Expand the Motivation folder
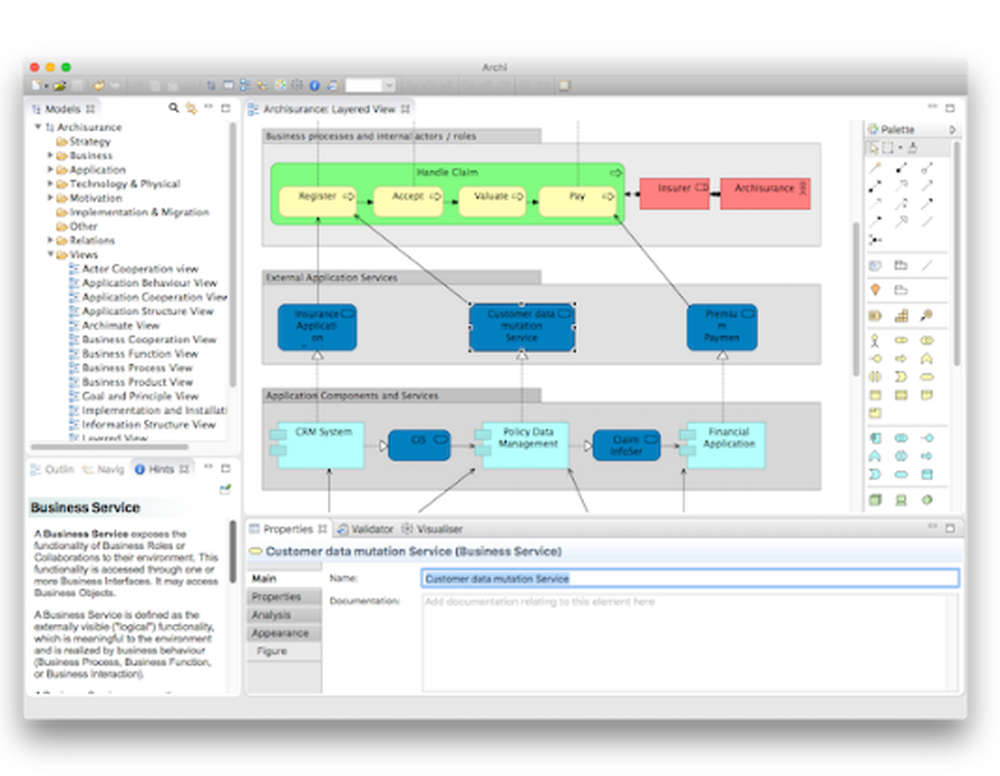Screen dimensions: 1000x776 (x=50, y=198)
